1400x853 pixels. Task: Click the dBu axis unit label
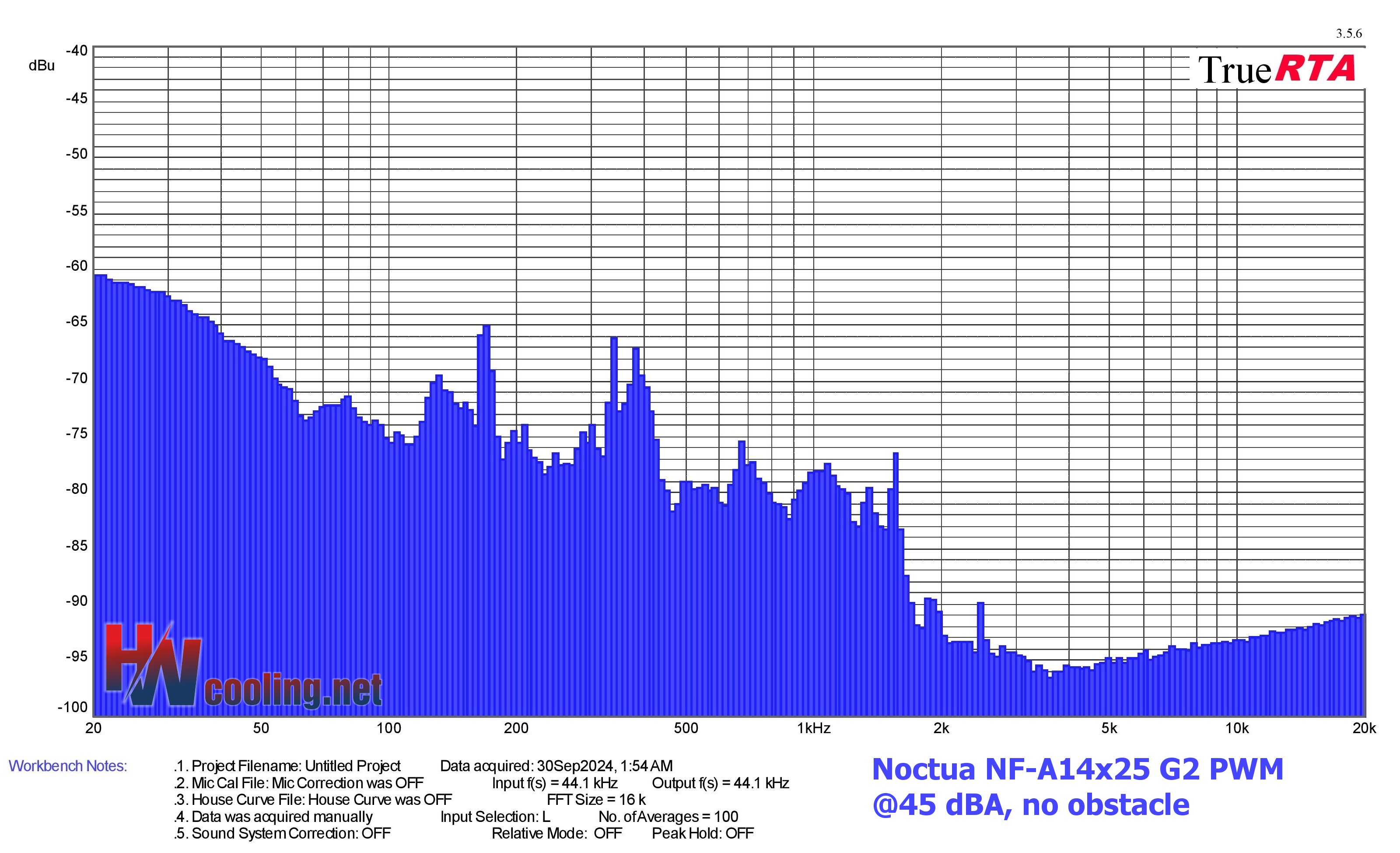pyautogui.click(x=42, y=66)
